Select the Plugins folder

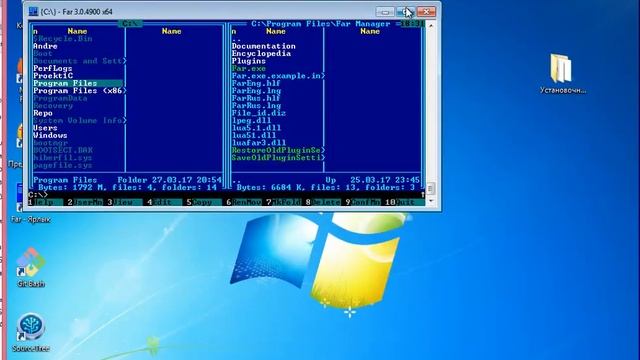[249, 61]
